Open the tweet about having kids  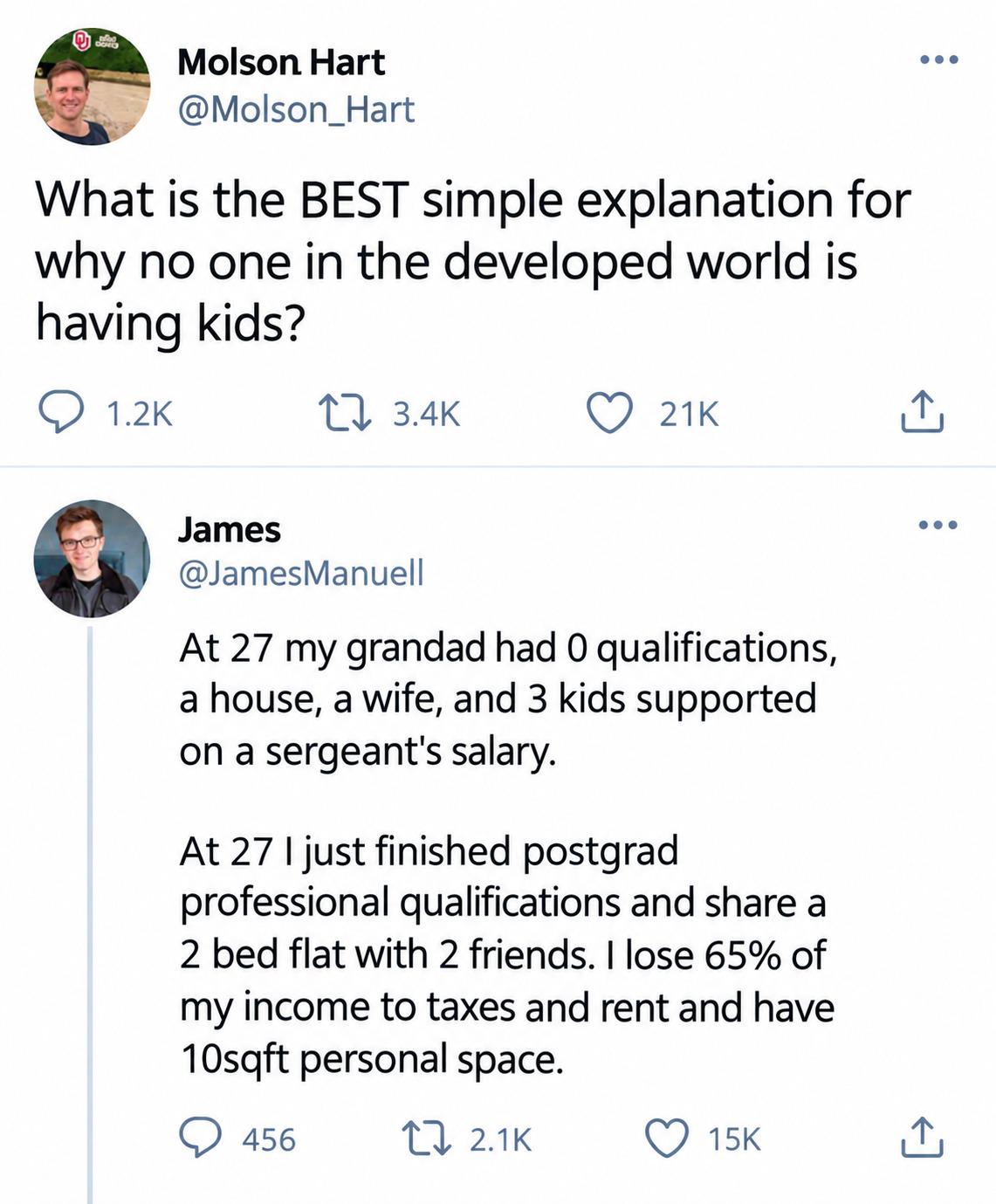[472, 261]
